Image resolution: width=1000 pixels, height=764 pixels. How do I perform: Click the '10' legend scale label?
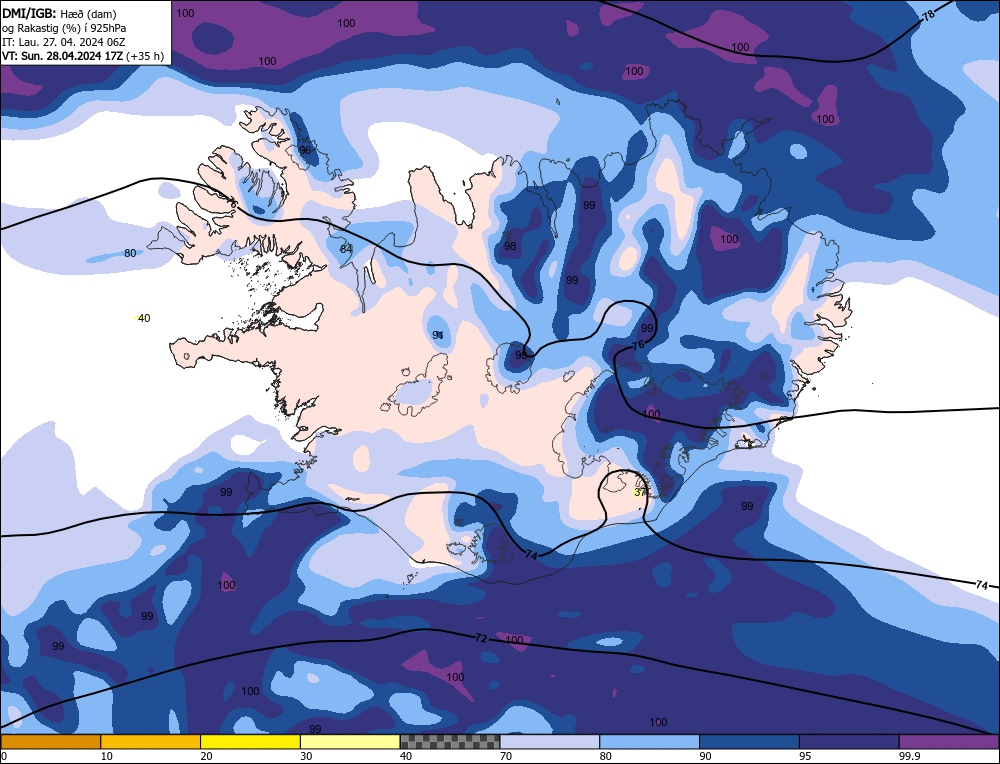click(x=107, y=756)
